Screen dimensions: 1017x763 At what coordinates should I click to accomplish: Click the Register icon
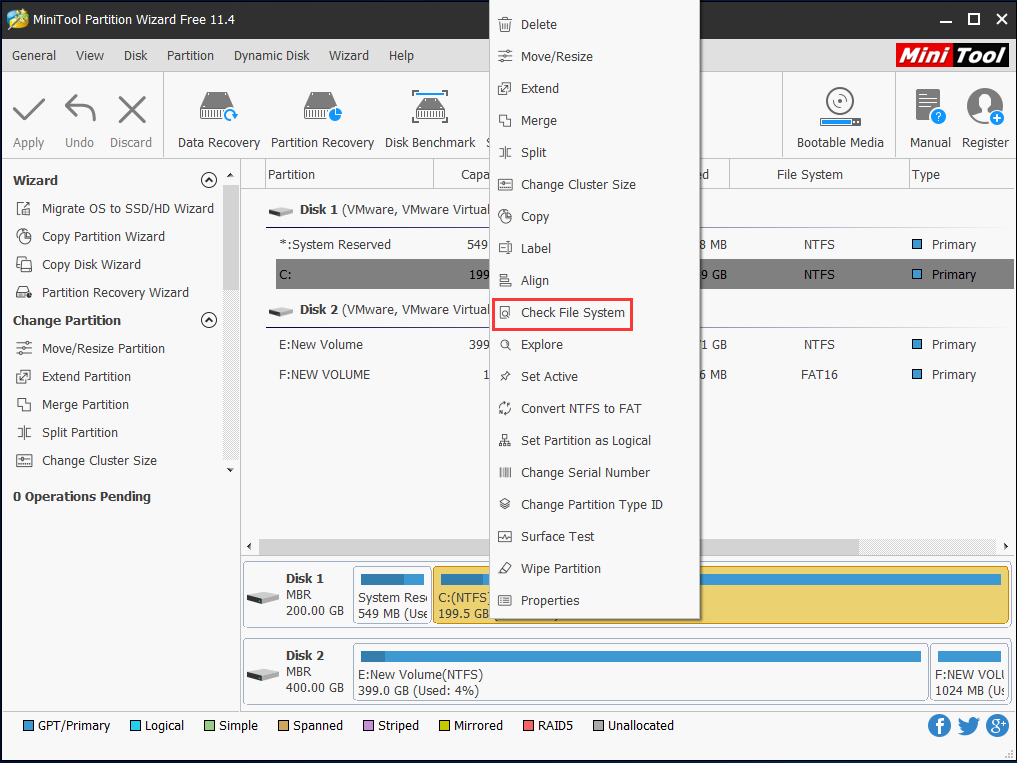[x=985, y=115]
